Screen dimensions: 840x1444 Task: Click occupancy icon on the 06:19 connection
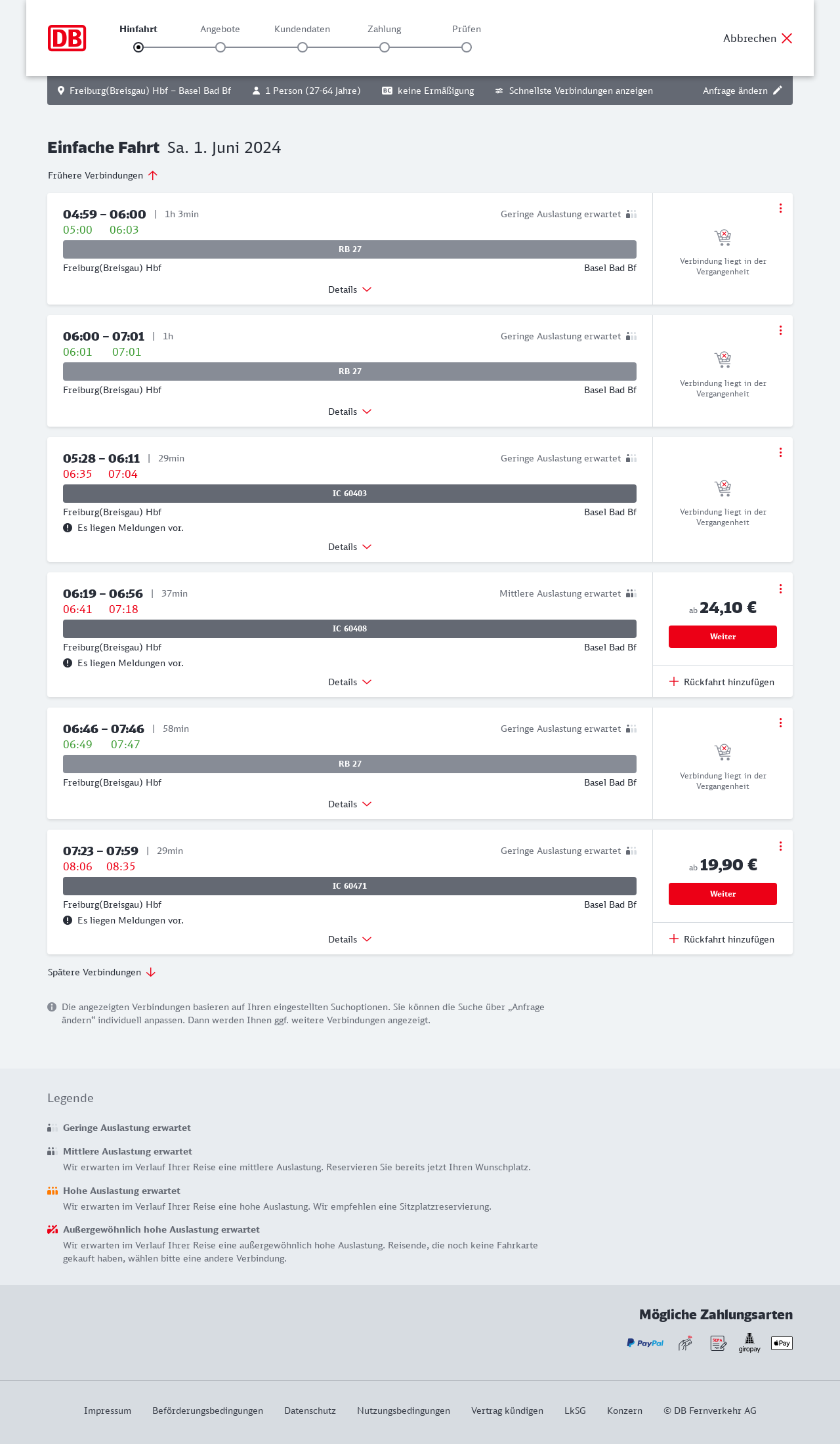[x=631, y=593]
